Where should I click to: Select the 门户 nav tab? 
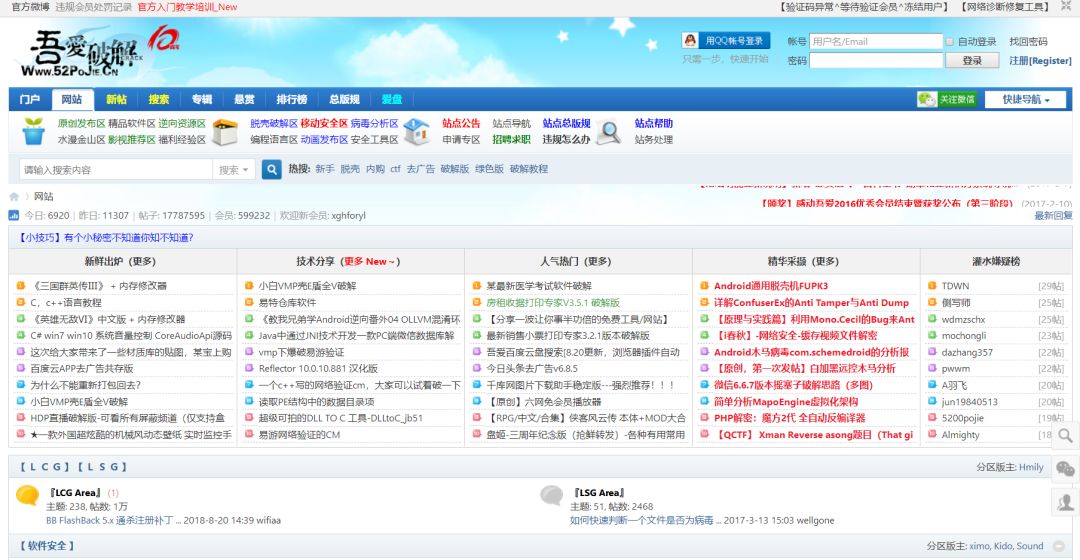[x=30, y=99]
